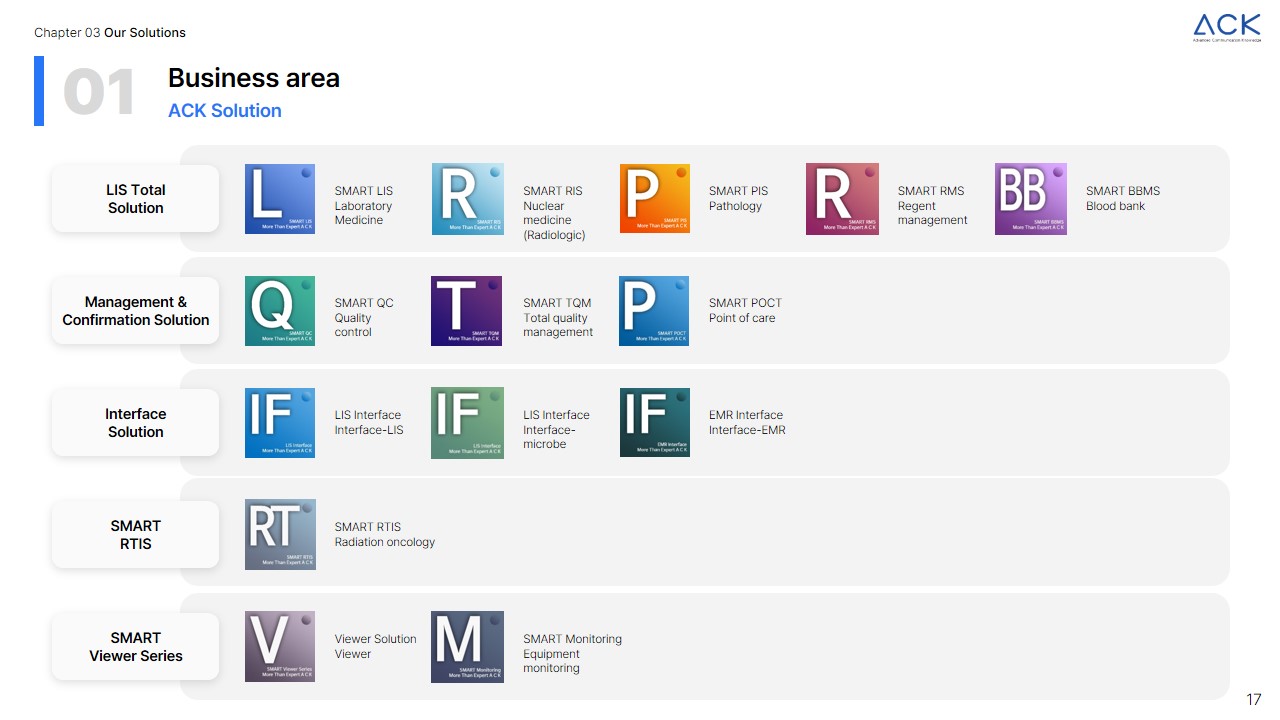Image resolution: width=1280 pixels, height=720 pixels.
Task: Click the ACK Solution subtitle text
Action: click(x=224, y=111)
